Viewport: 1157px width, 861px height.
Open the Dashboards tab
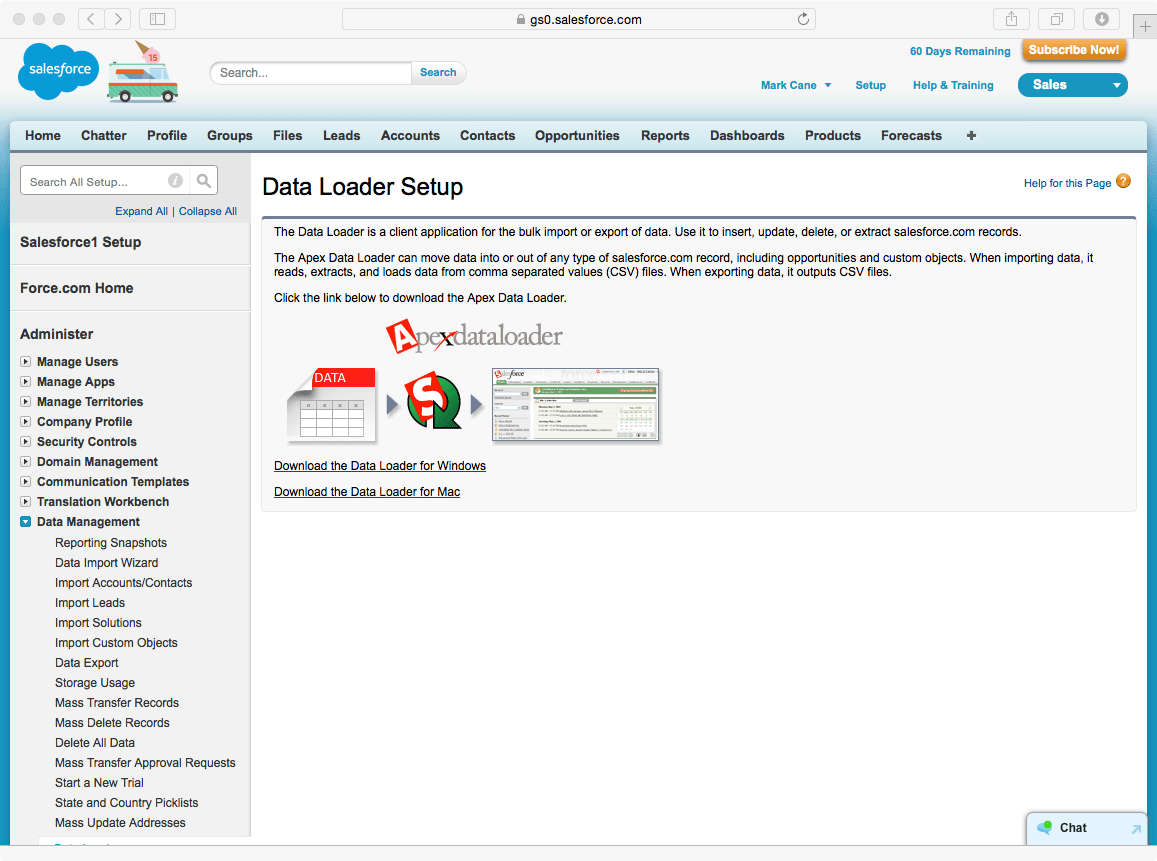(747, 136)
